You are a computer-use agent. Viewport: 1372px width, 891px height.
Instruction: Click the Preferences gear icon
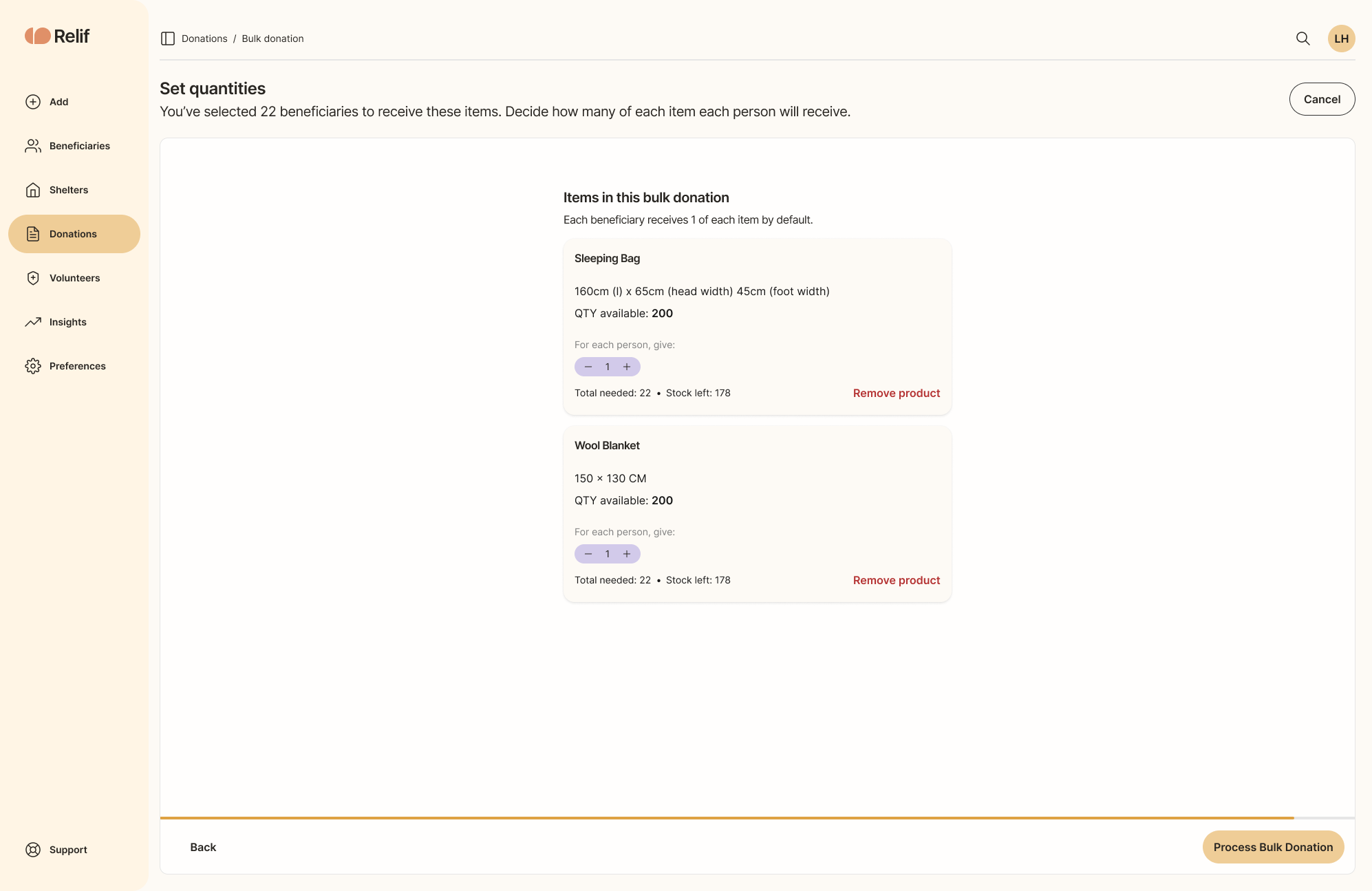(33, 366)
